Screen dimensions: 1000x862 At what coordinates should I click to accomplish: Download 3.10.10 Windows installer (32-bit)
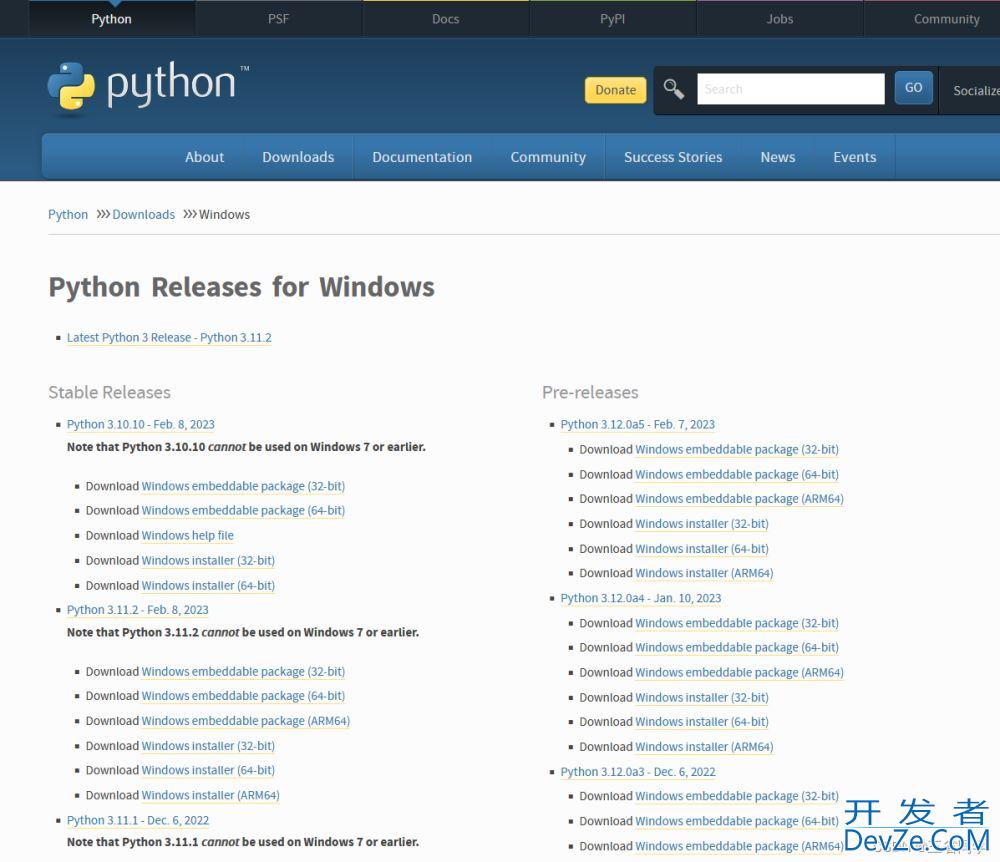pyautogui.click(x=208, y=560)
